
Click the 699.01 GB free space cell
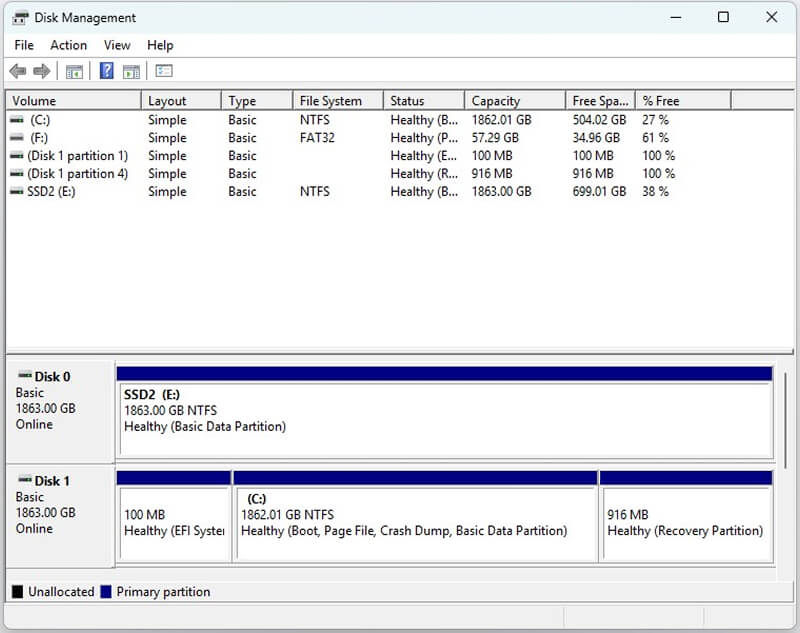click(599, 191)
